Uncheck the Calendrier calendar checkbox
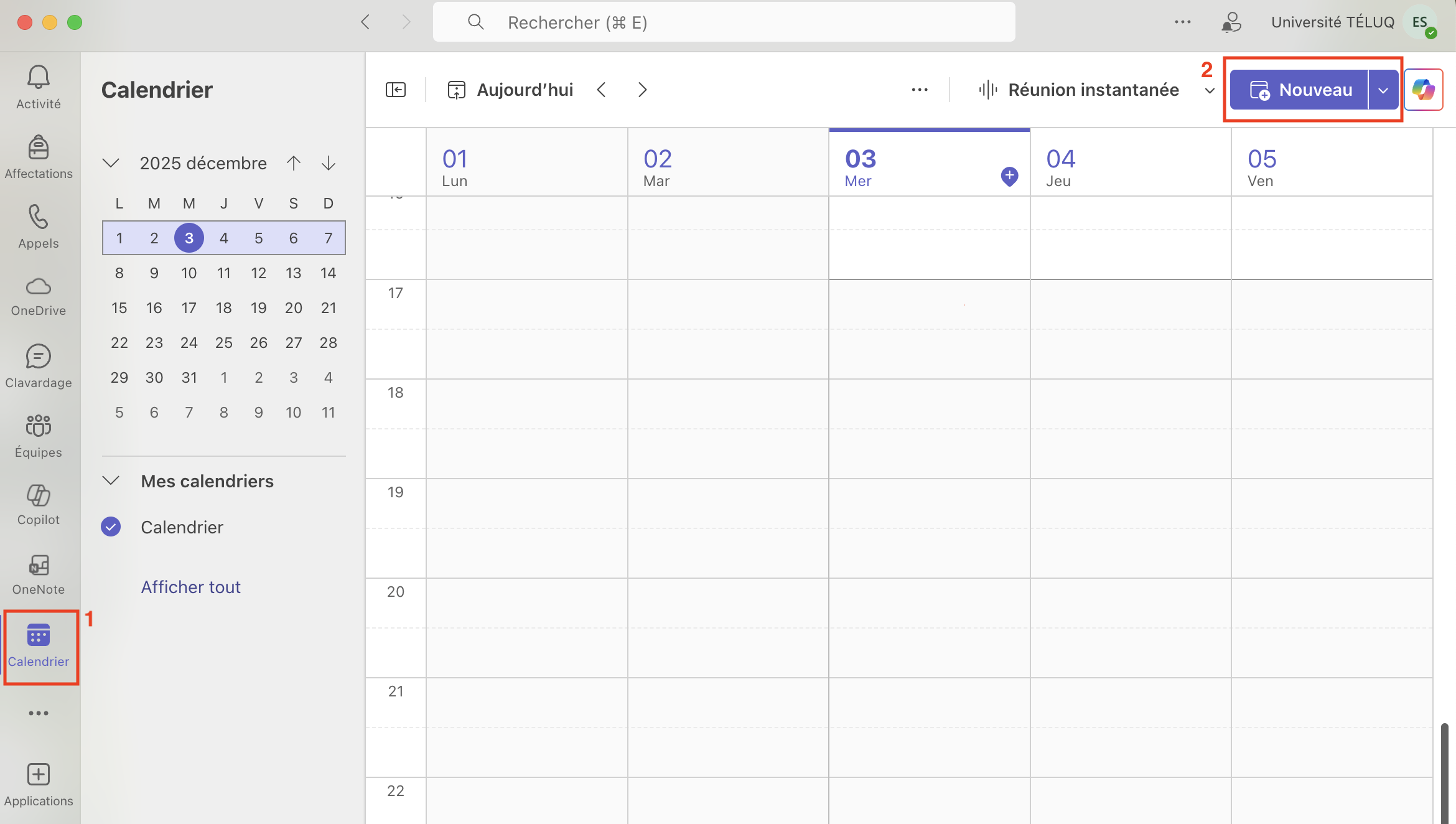The height and width of the screenshot is (824, 1456). point(111,527)
